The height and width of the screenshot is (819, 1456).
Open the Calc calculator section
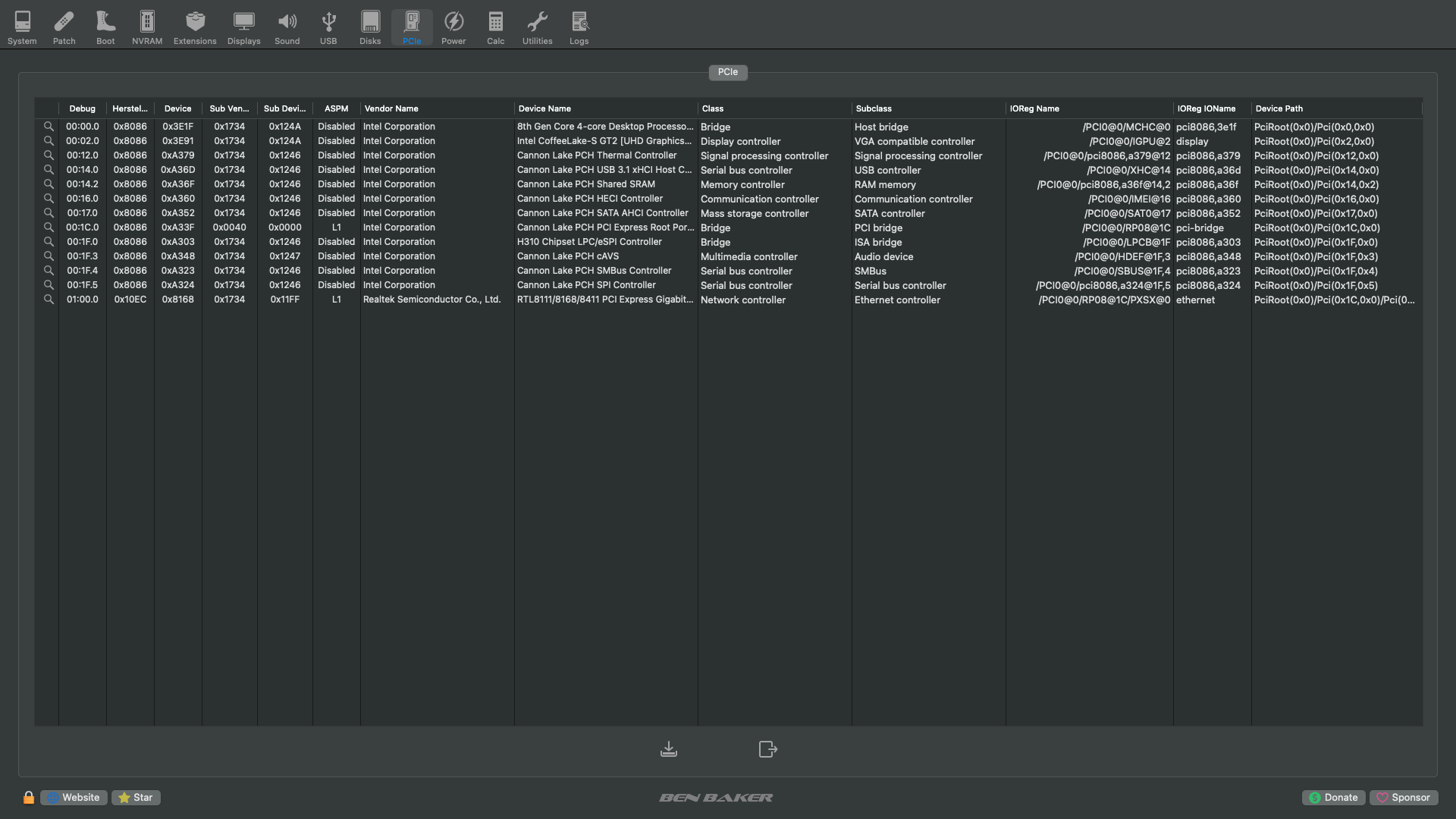(x=496, y=28)
